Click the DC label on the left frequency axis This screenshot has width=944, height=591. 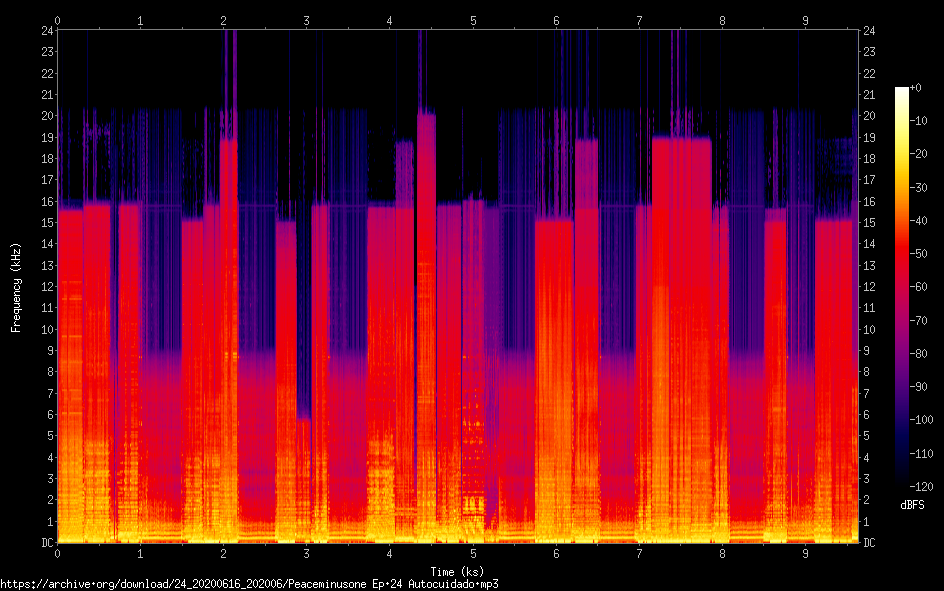[45, 543]
